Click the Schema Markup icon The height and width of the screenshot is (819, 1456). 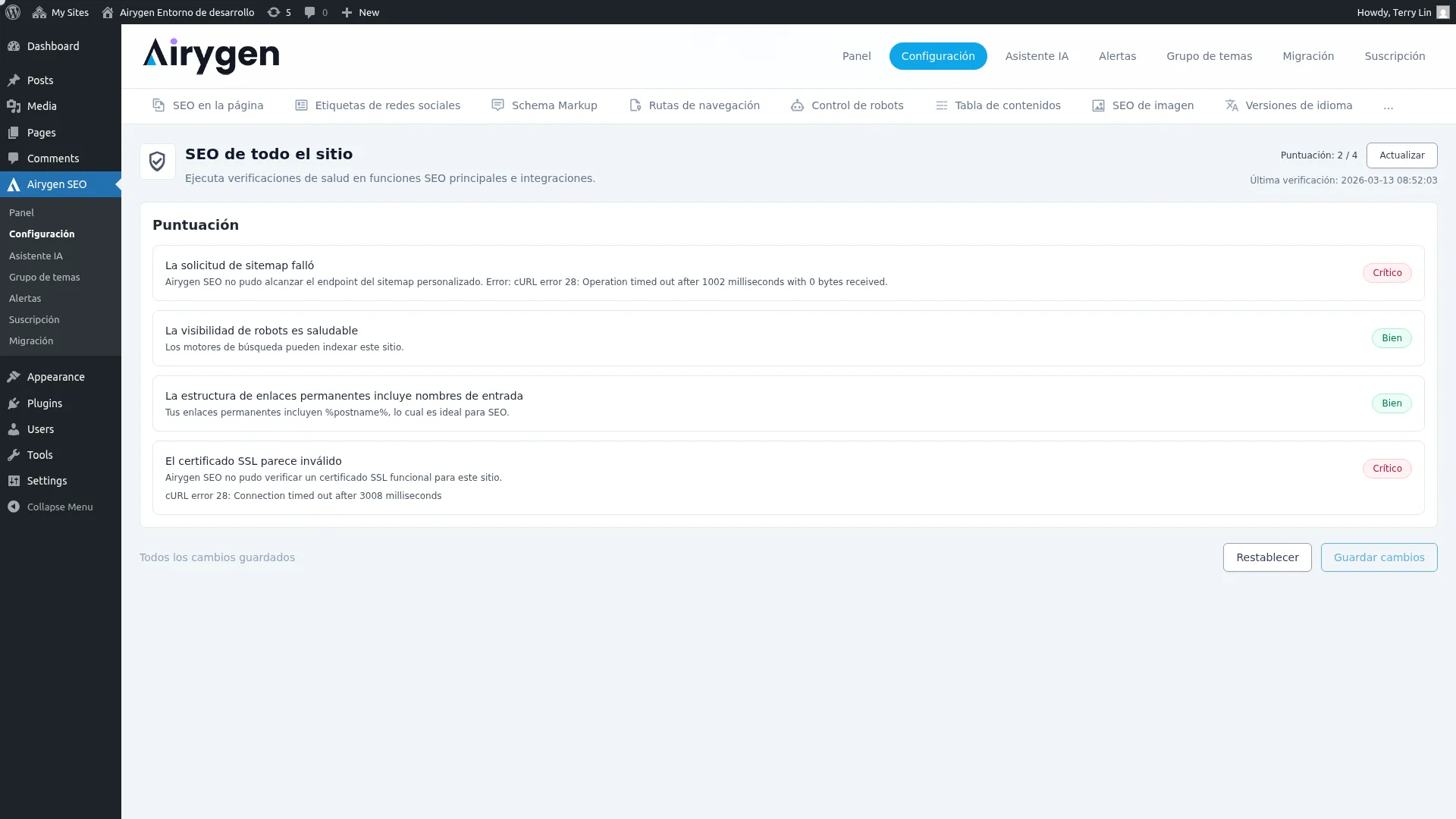click(497, 105)
